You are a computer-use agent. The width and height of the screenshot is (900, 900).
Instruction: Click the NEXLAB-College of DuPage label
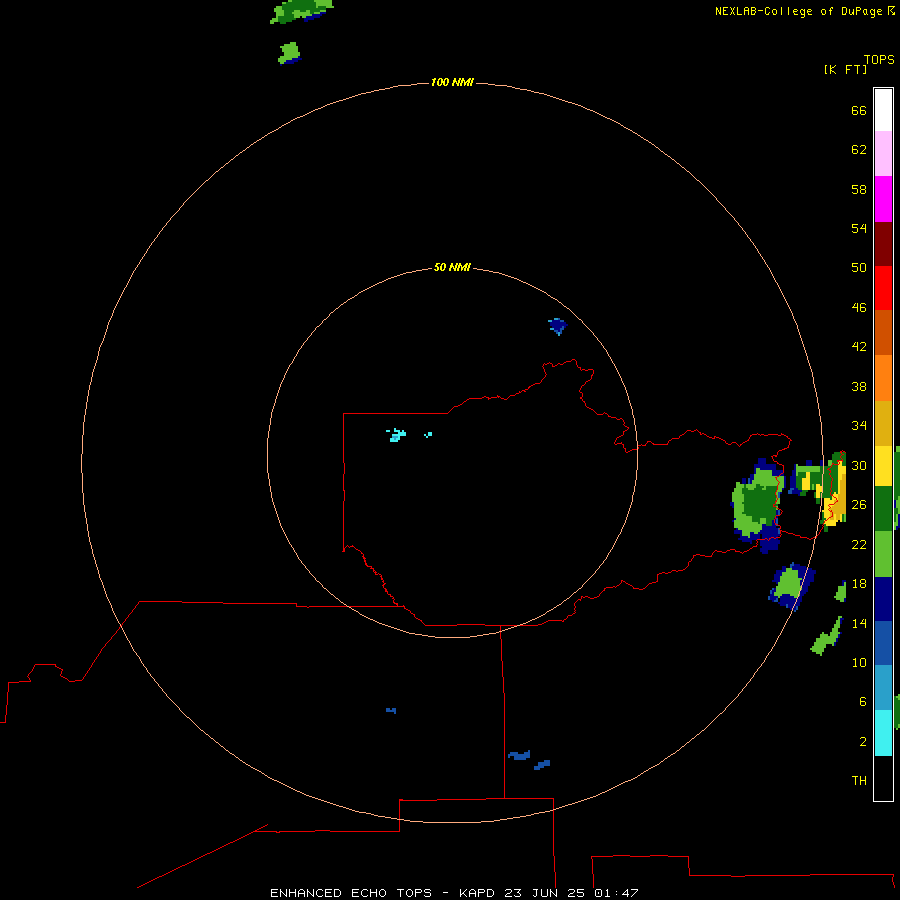click(x=798, y=11)
